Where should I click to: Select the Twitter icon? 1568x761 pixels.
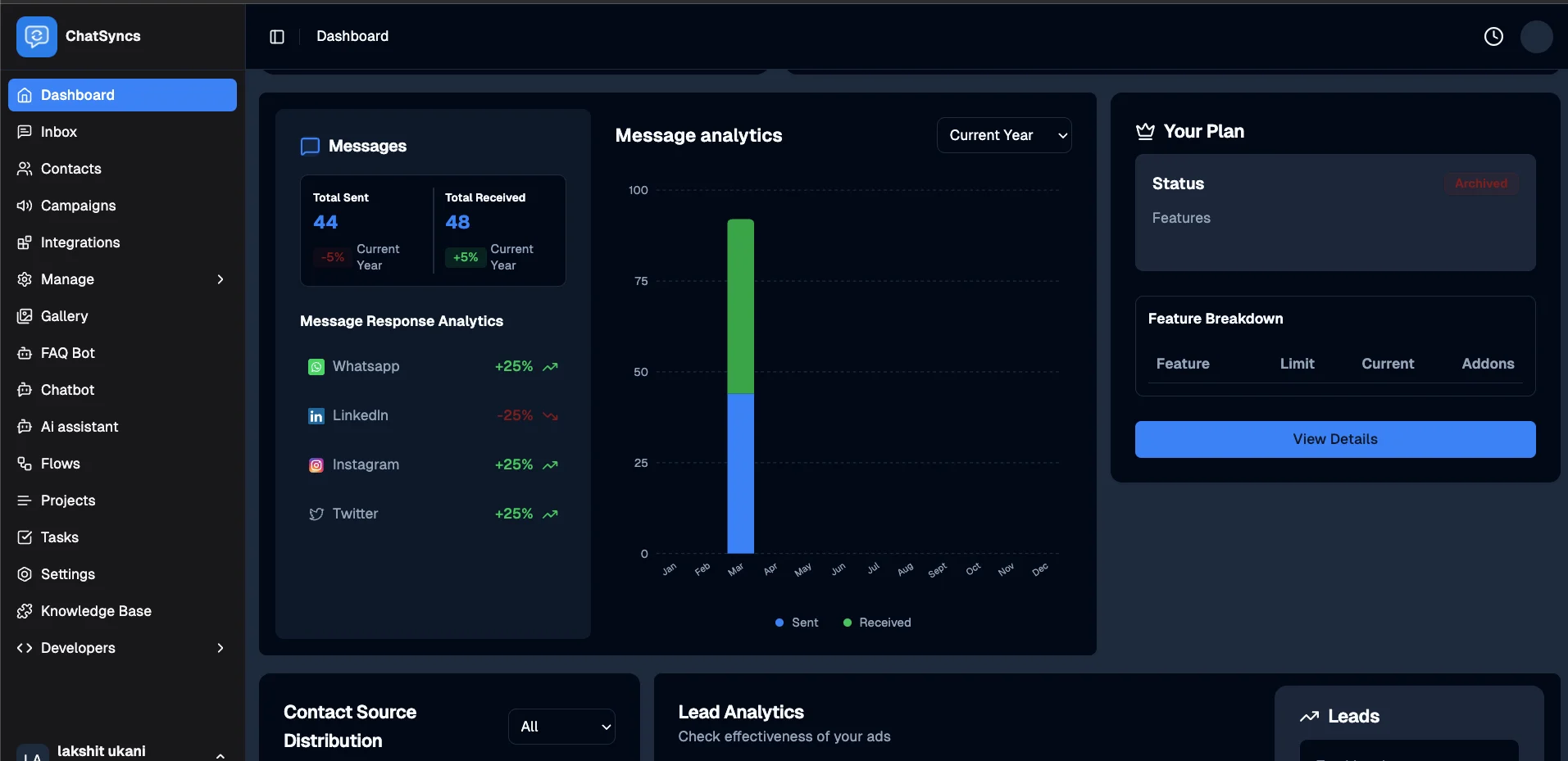pos(316,514)
